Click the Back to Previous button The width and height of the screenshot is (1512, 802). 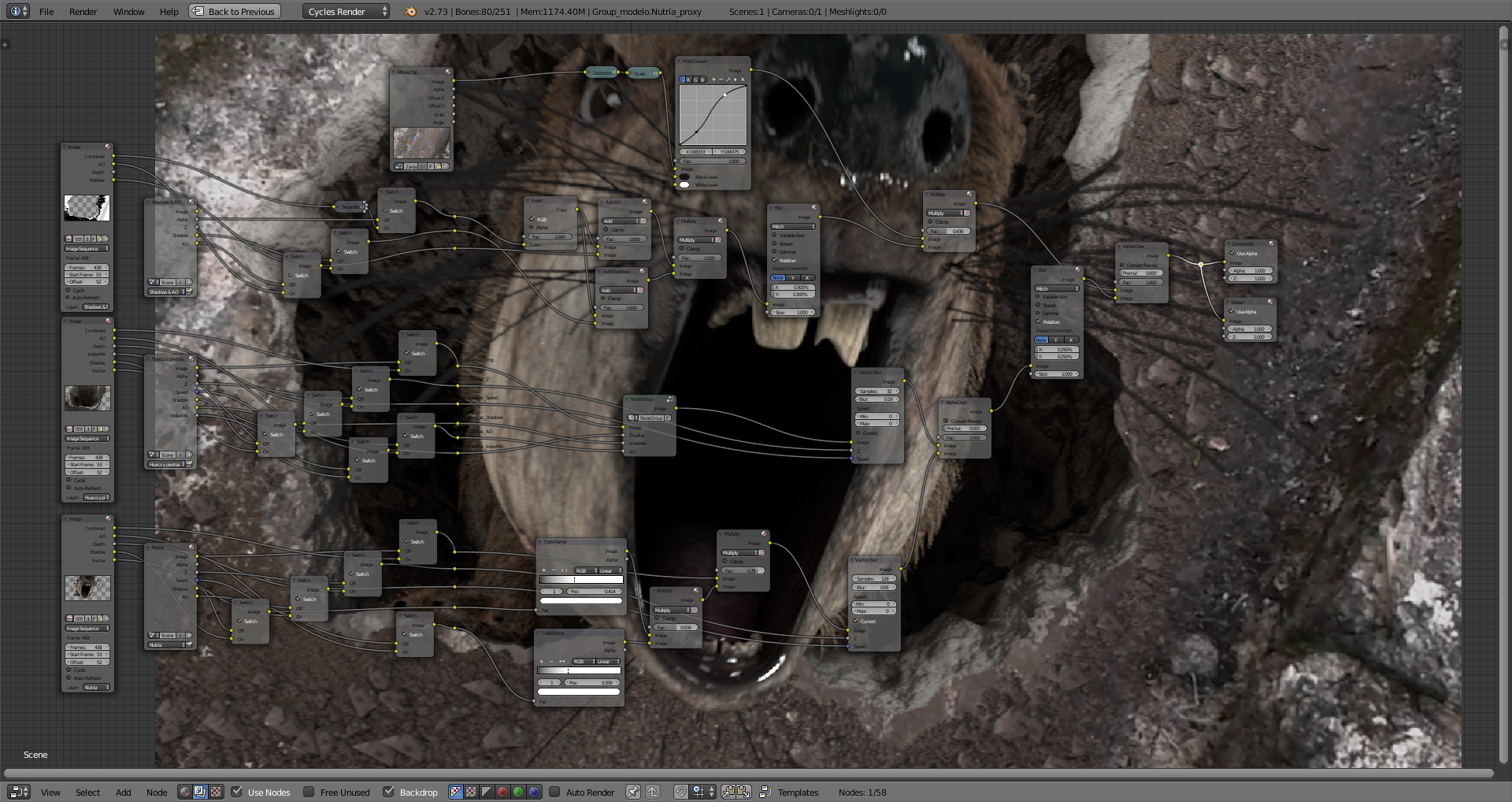pos(235,11)
